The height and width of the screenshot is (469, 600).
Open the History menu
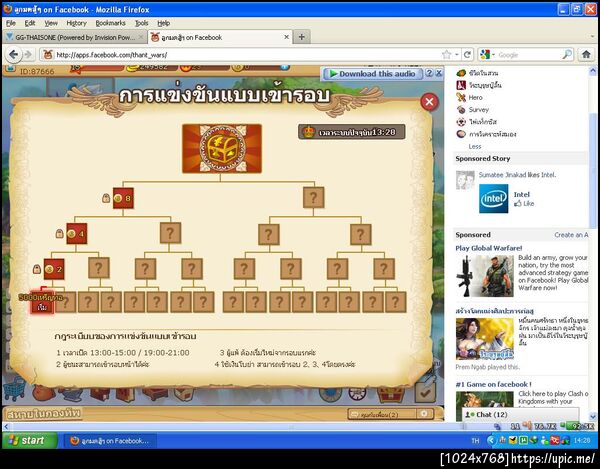pyautogui.click(x=77, y=23)
